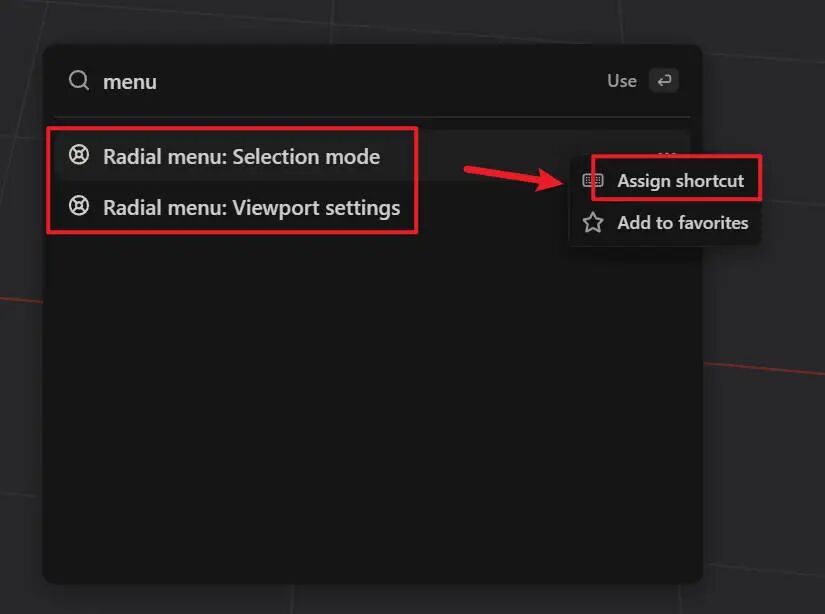Image resolution: width=825 pixels, height=614 pixels.
Task: Click the keyboard icon next to Assign shortcut
Action: pos(593,180)
